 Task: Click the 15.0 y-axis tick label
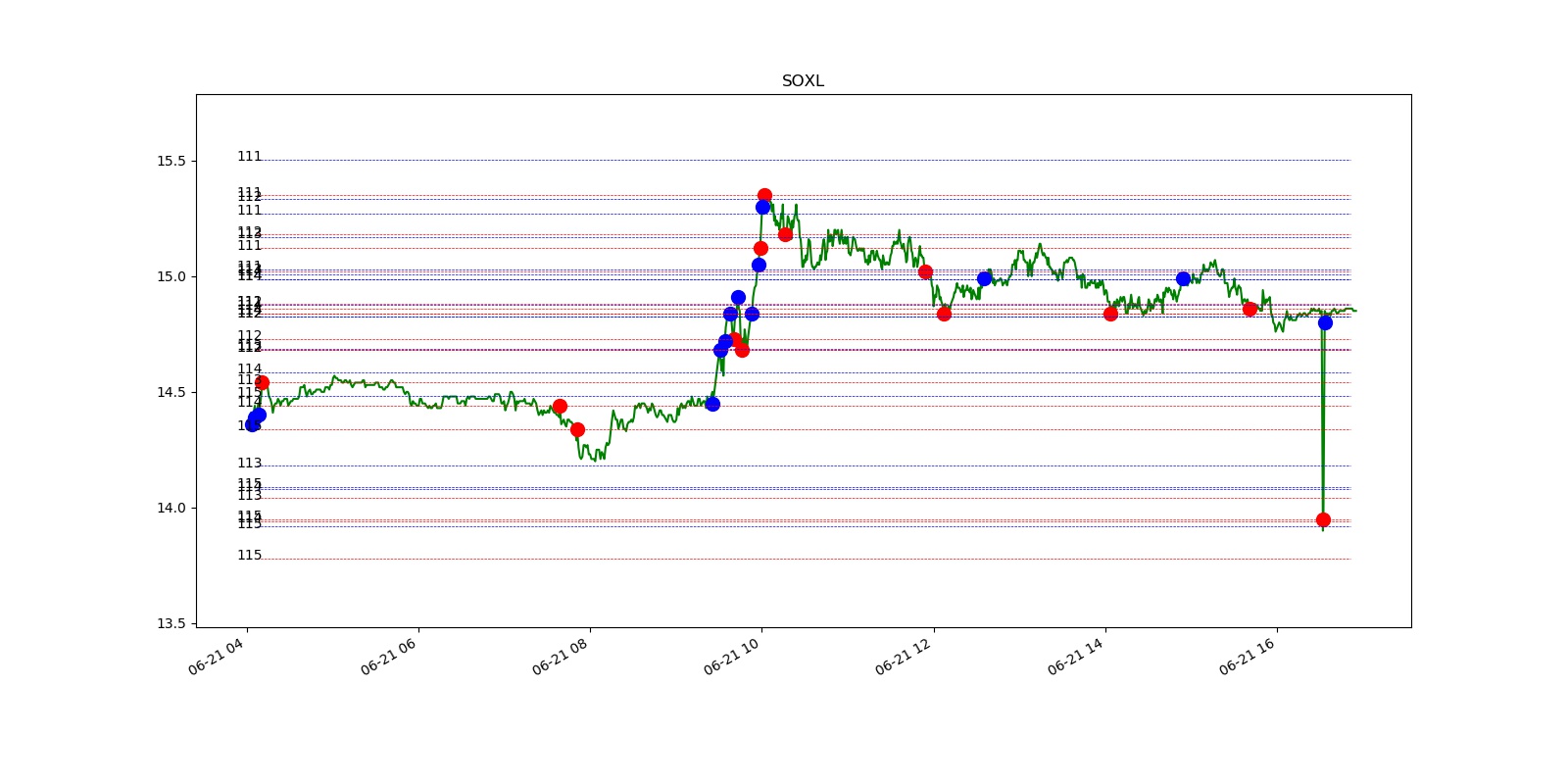pos(171,276)
